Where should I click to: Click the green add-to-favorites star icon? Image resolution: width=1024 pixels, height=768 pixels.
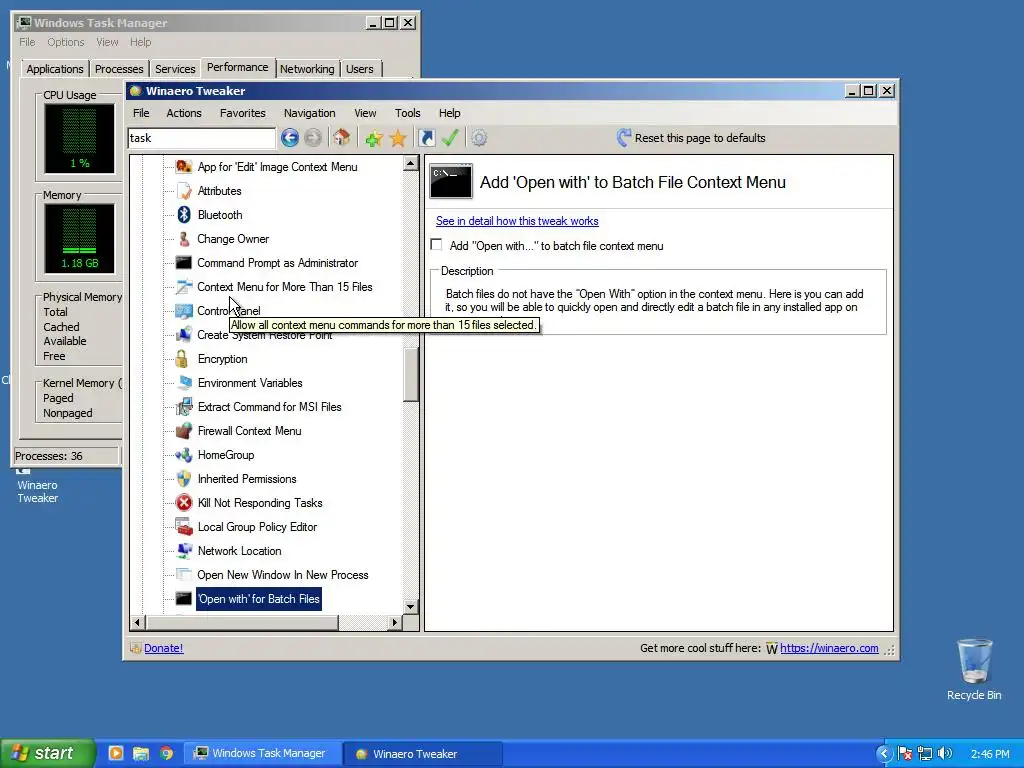tap(374, 138)
